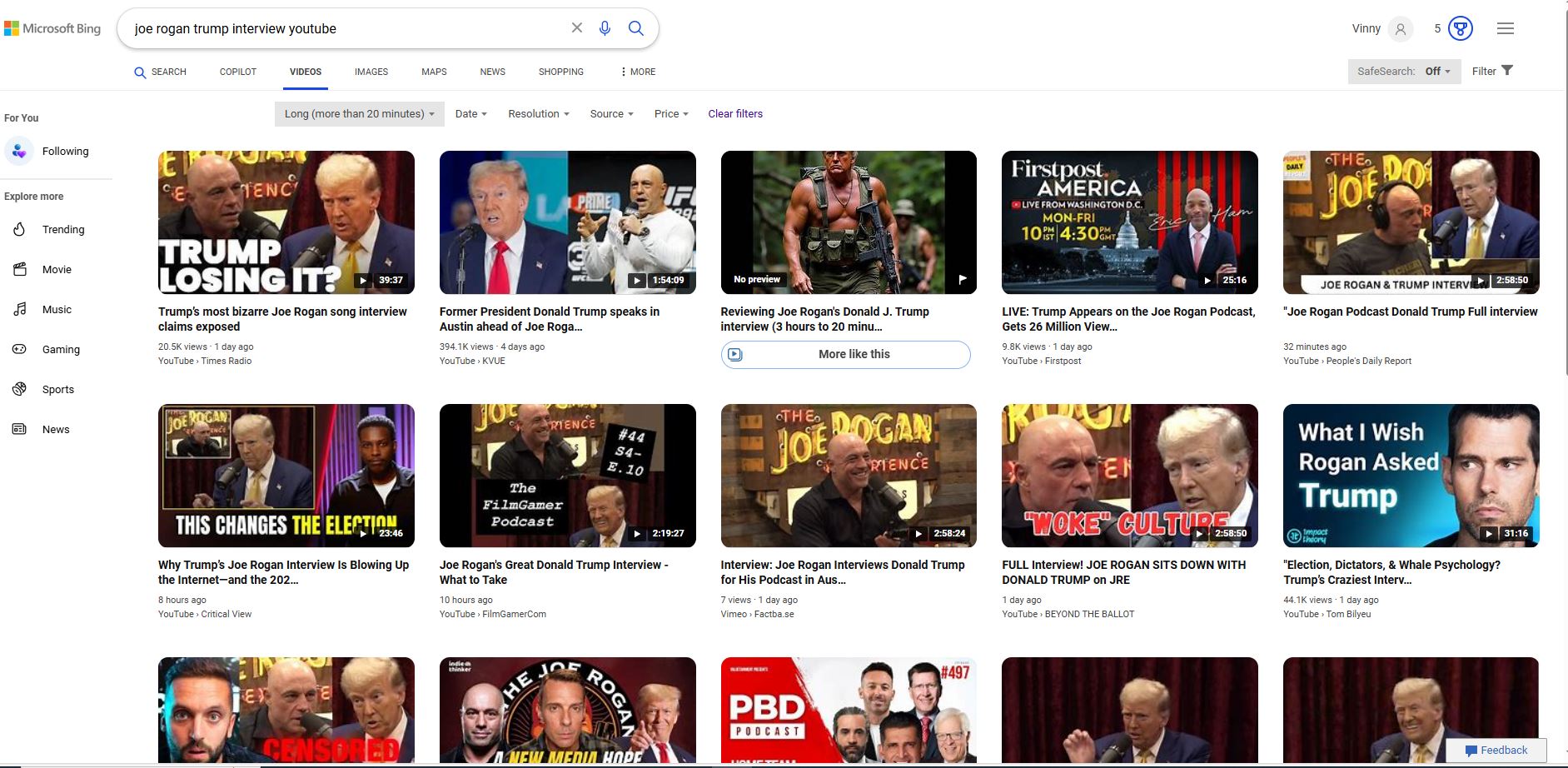Open 'Trump's most bizarre Joe Rogan song' title

282,319
